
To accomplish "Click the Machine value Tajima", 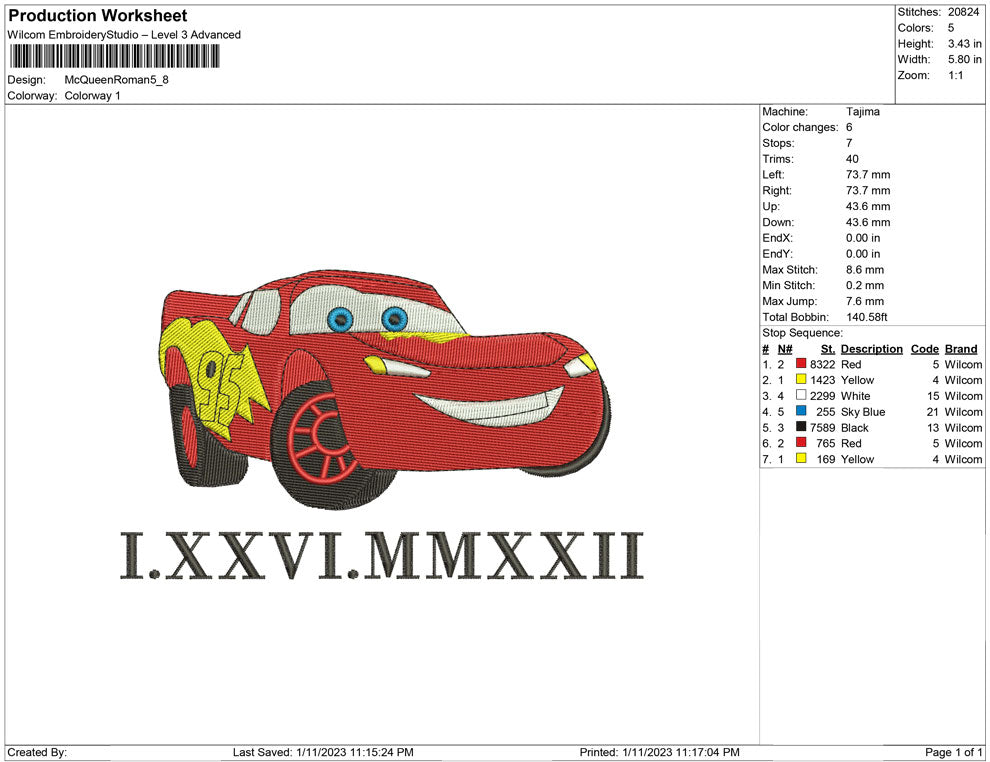I will (x=862, y=111).
